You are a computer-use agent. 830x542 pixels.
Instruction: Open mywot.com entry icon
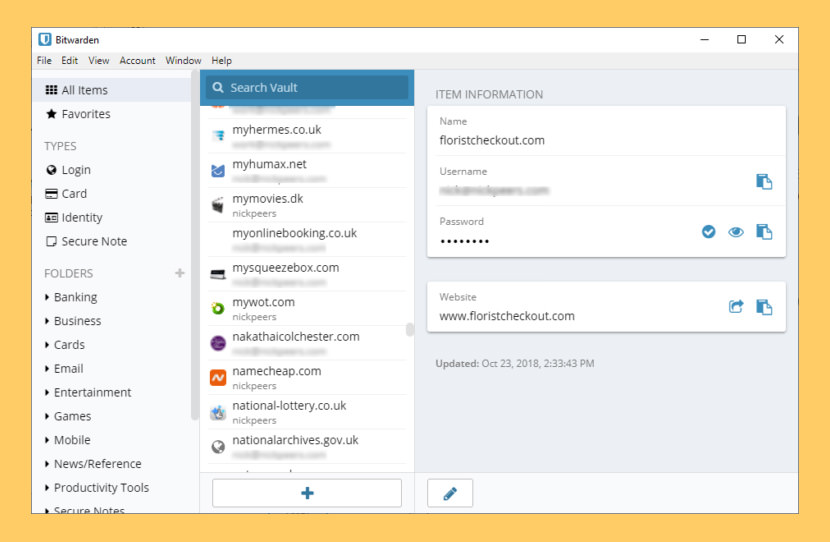[218, 308]
